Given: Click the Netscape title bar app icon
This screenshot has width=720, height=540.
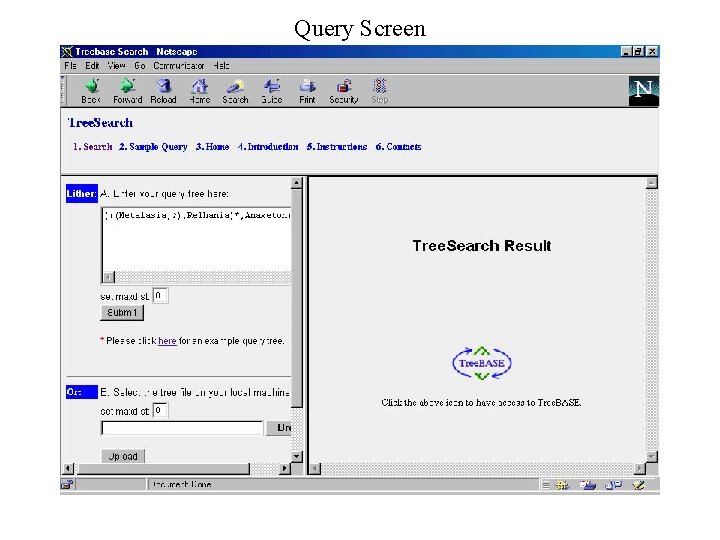Looking at the screenshot, I should (67, 51).
